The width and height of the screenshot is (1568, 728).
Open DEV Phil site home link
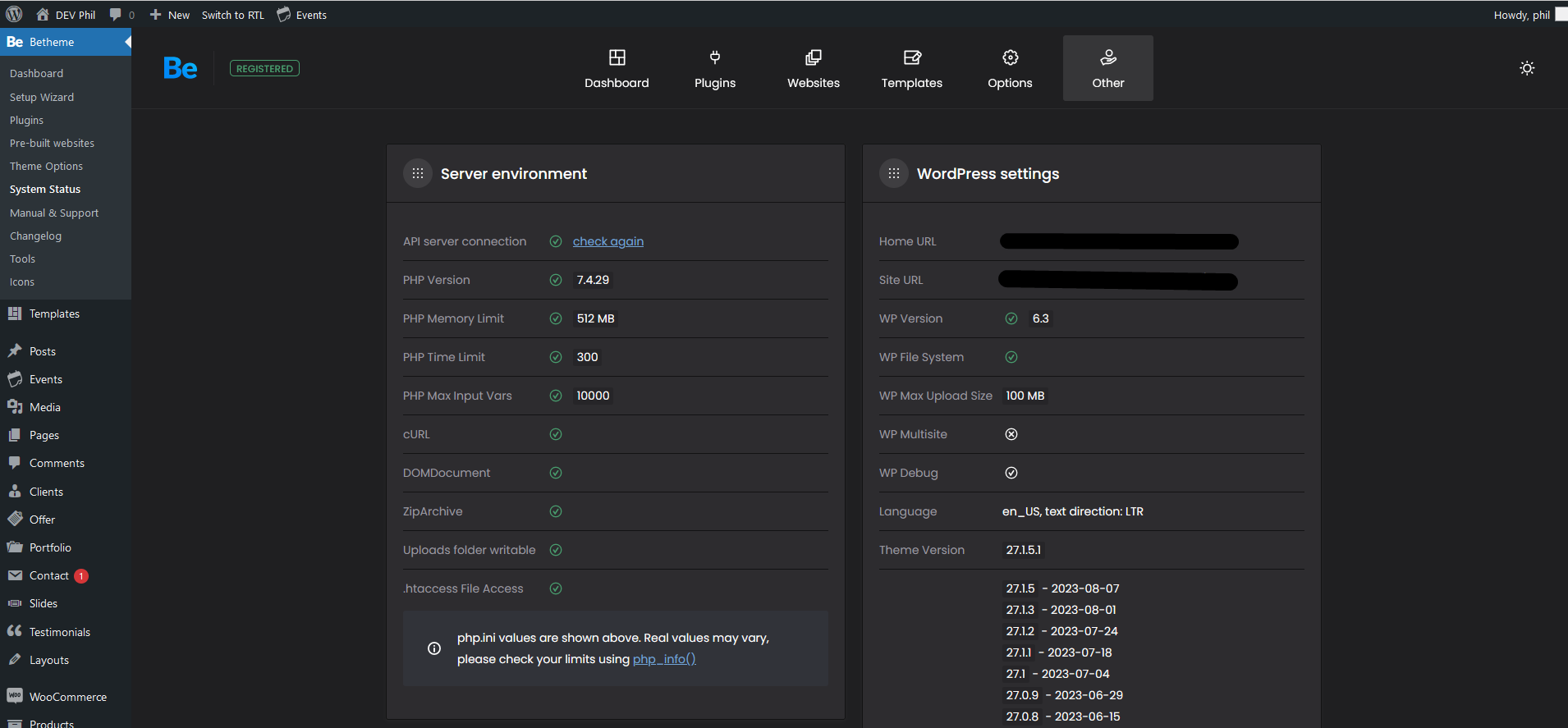pyautogui.click(x=66, y=15)
